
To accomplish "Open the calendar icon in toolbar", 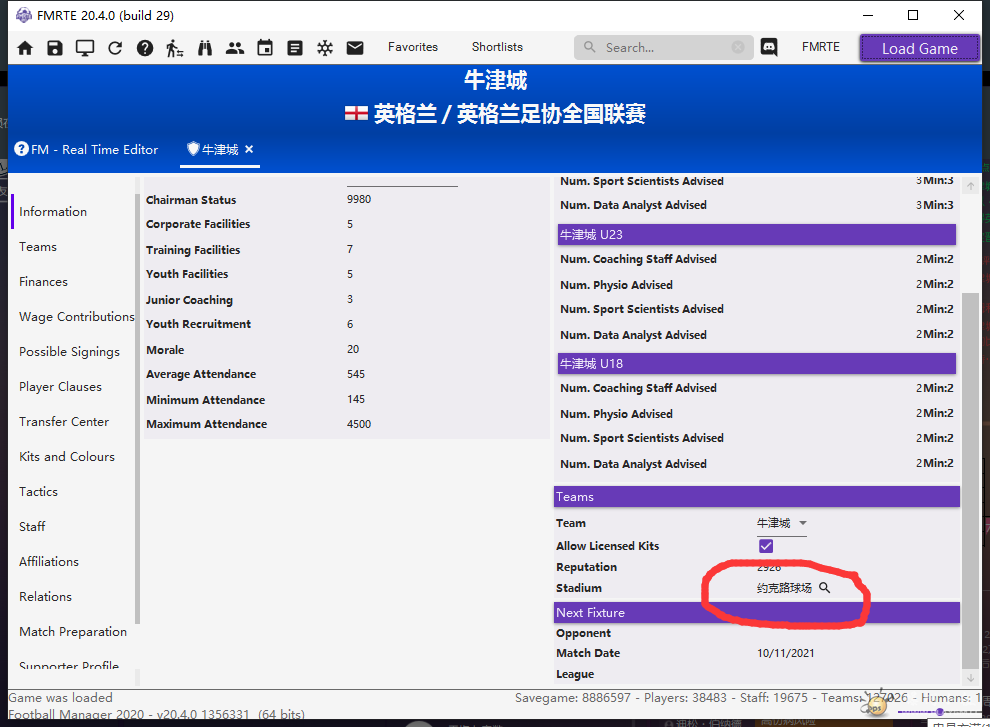I will (265, 48).
